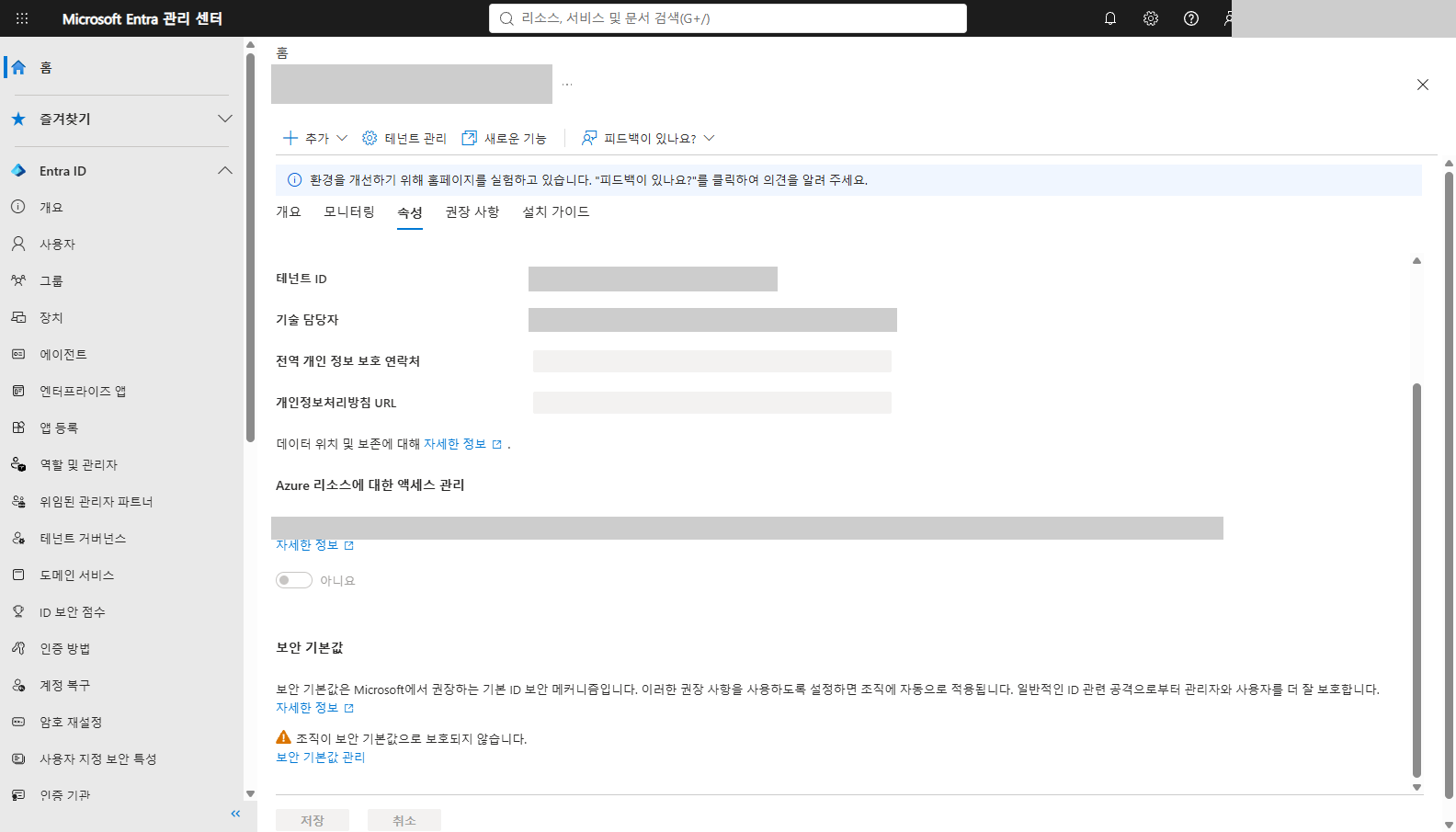Click the 개인정보처리방침 URL input field
Image resolution: width=1456 pixels, height=832 pixels.
pyautogui.click(x=712, y=403)
